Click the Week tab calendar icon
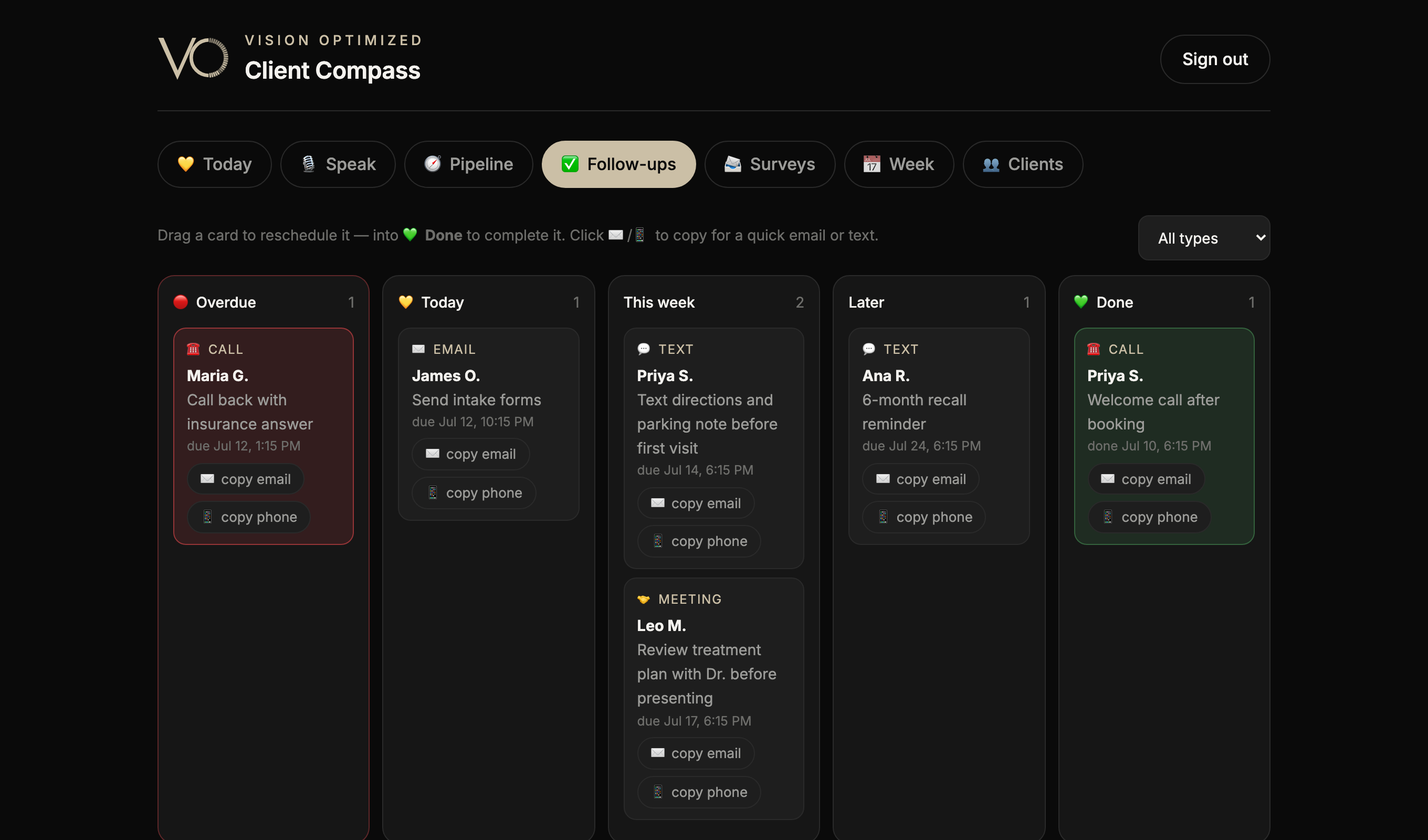 (x=871, y=164)
